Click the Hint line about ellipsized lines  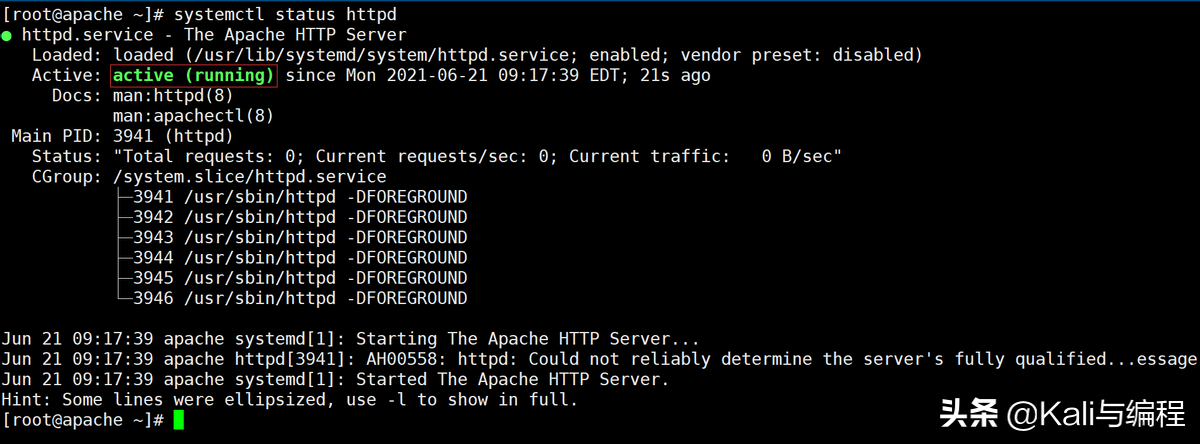click(x=290, y=400)
